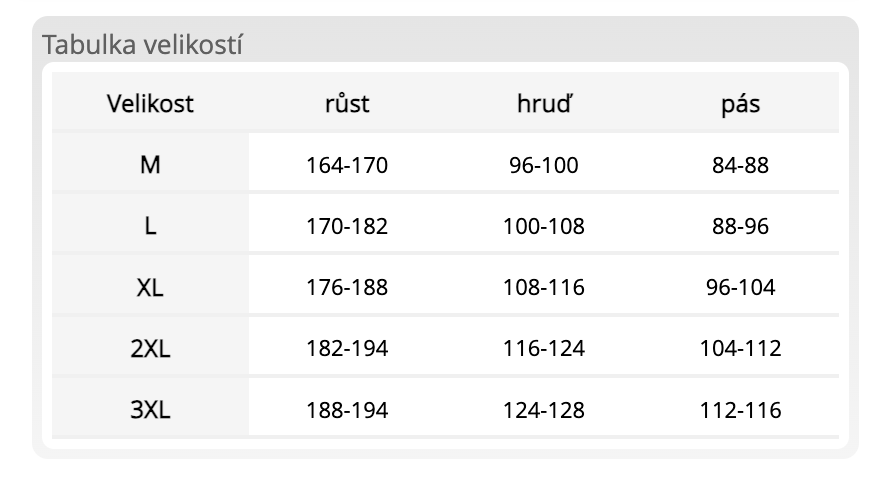Viewport: 878px width, 482px height.
Task: Select the M size row label
Action: 150,165
